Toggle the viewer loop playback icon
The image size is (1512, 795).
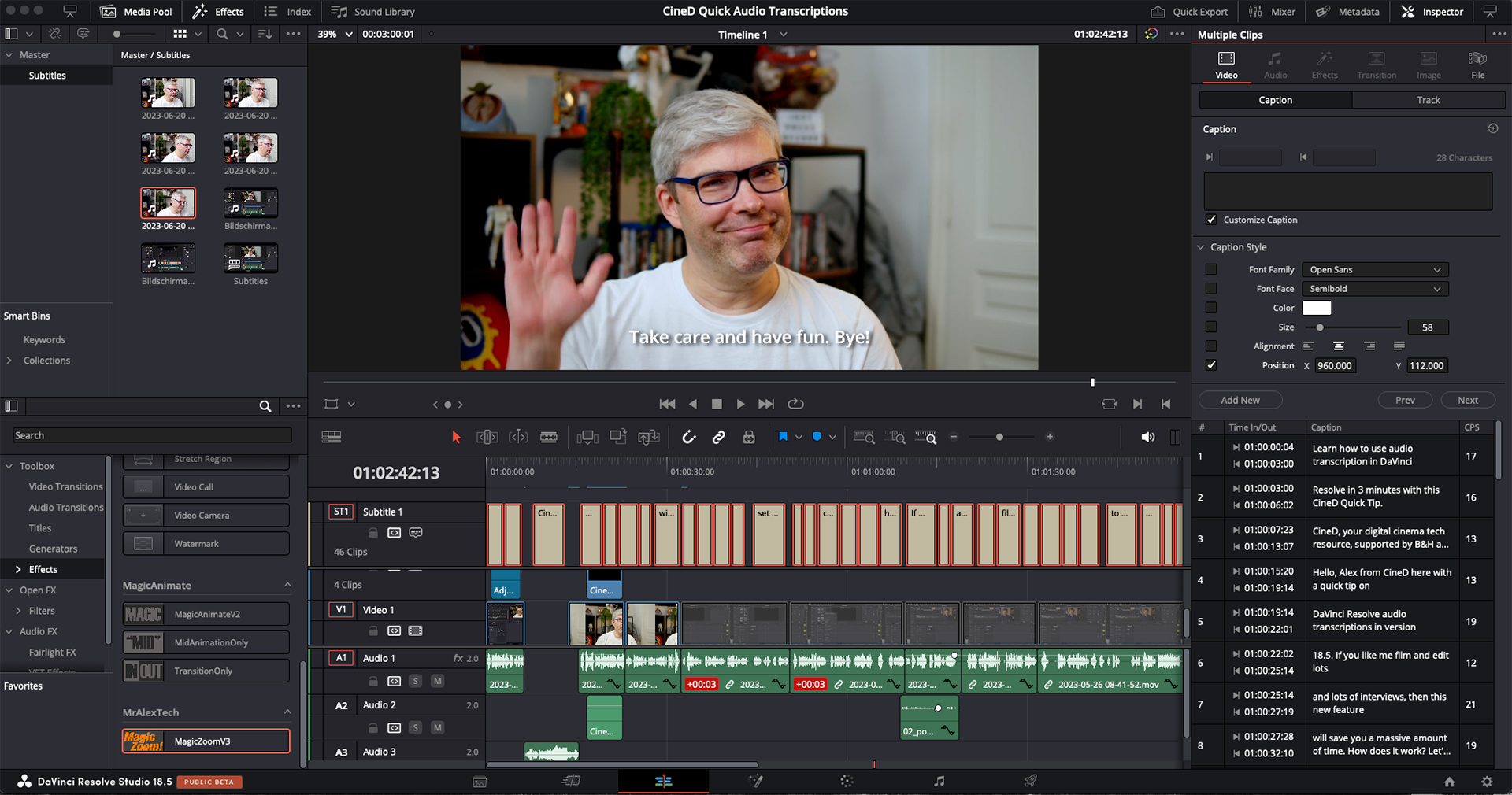click(796, 404)
